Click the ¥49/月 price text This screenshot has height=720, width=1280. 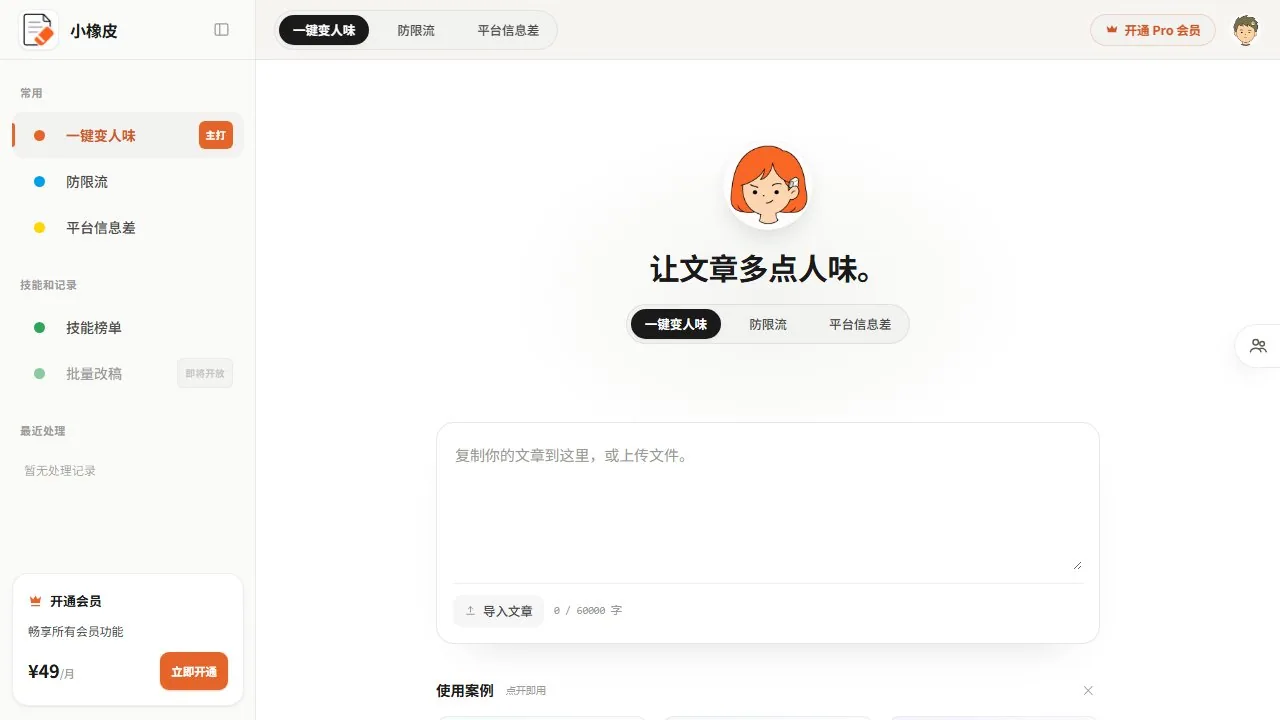click(51, 672)
